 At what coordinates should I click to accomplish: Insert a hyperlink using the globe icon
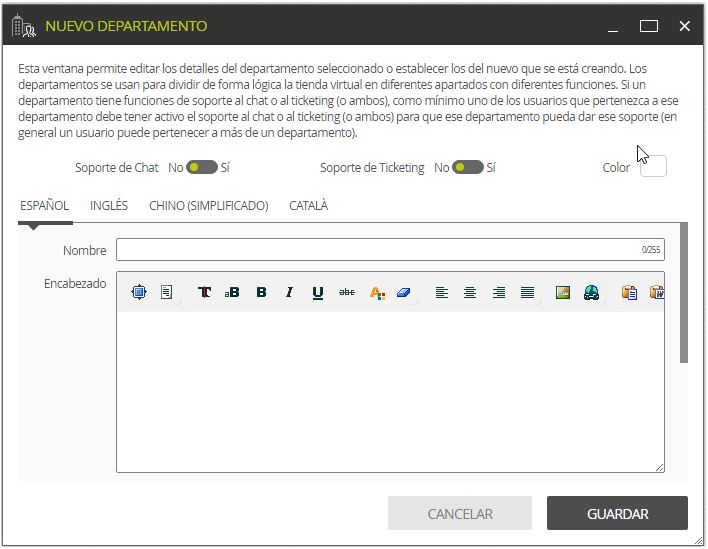(x=592, y=293)
